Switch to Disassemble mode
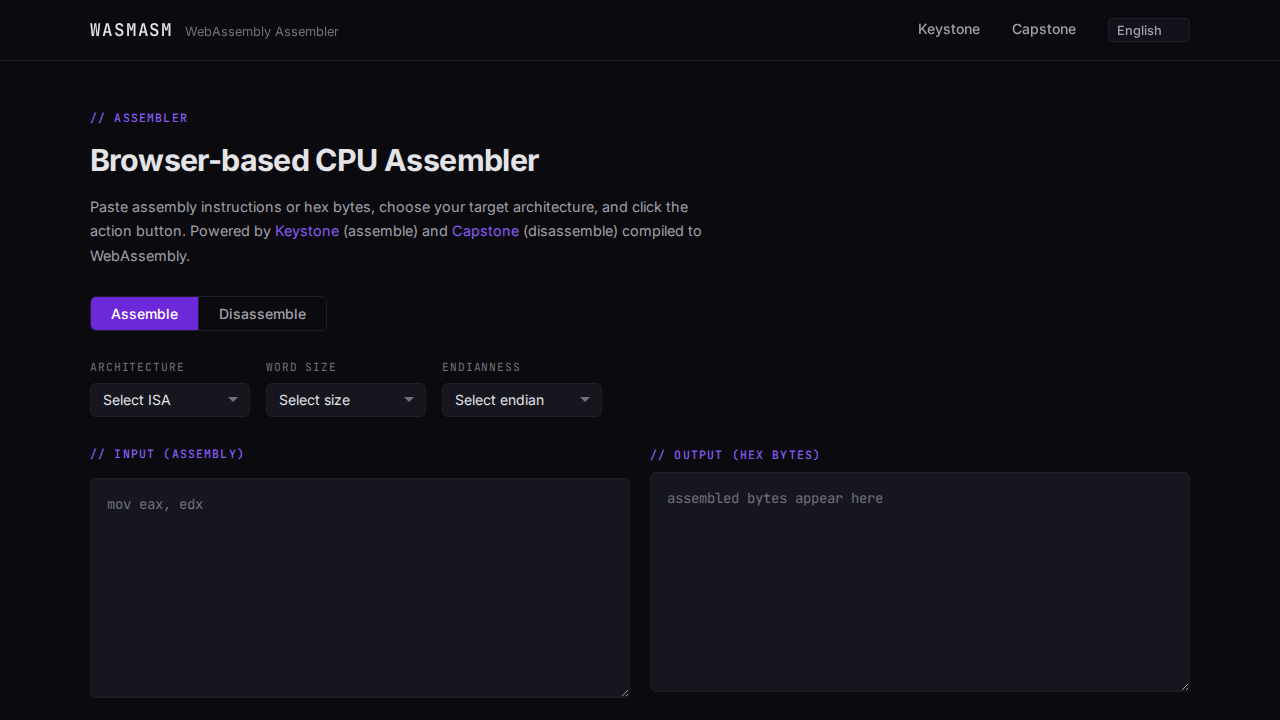The width and height of the screenshot is (1280, 720). 262,313
